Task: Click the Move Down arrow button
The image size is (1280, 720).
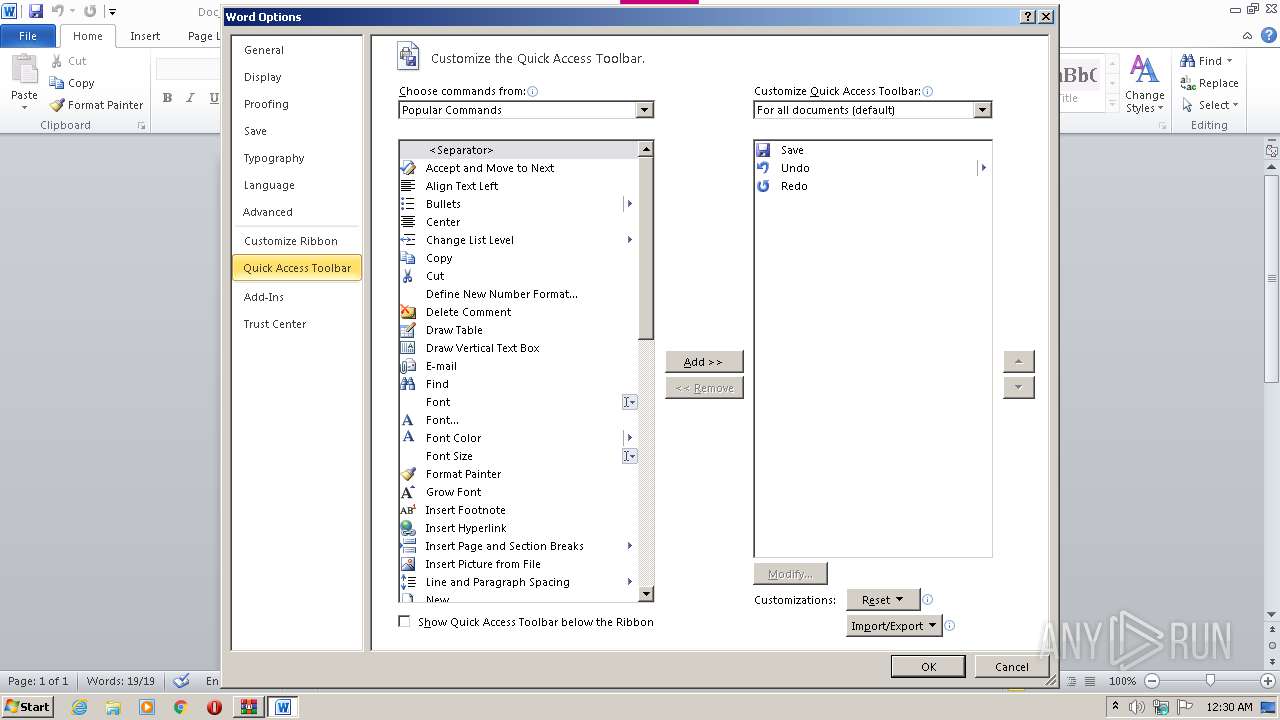Action: click(x=1018, y=387)
